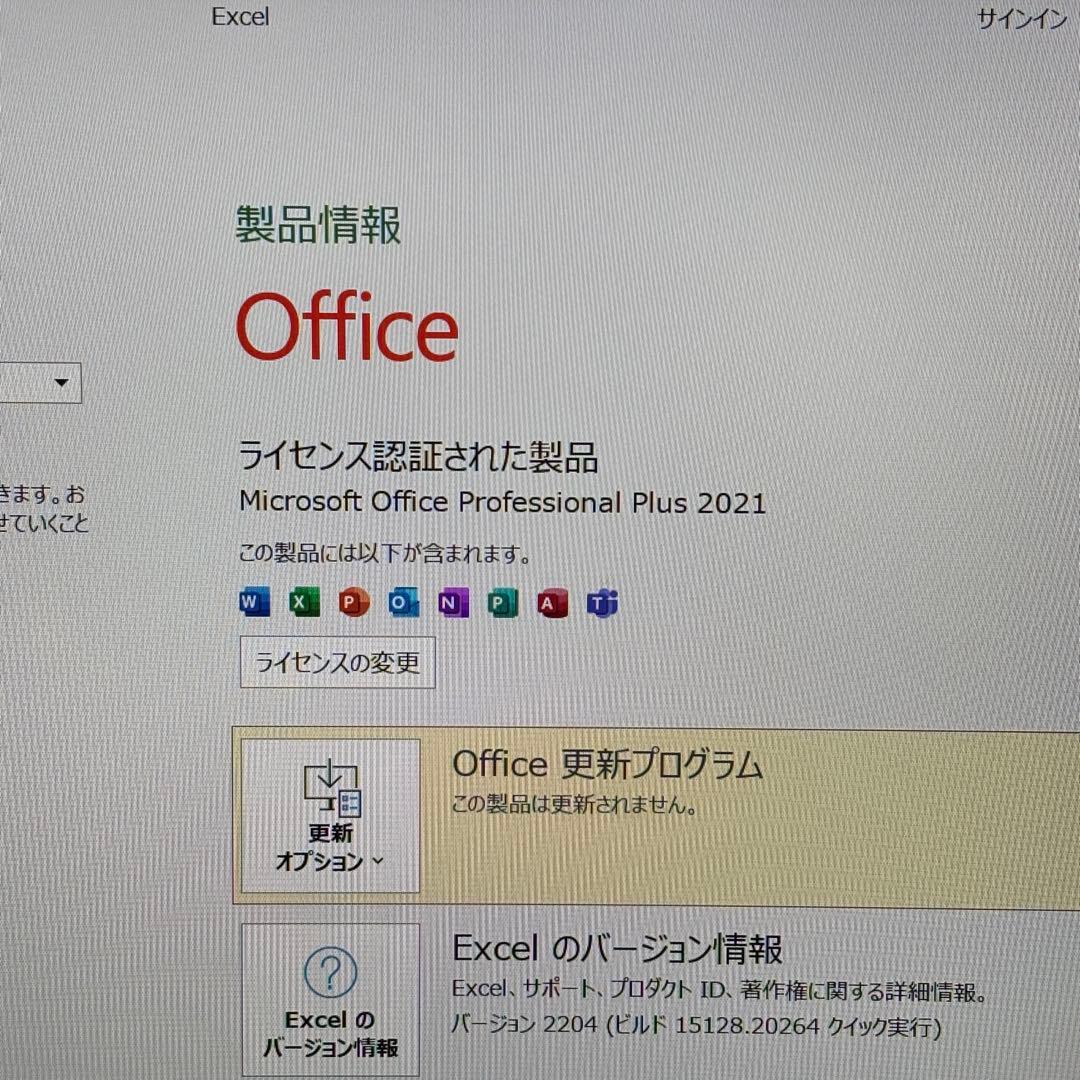The image size is (1080, 1080).
Task: Open the dropdown arrow in the left combo box
Action: (x=60, y=383)
